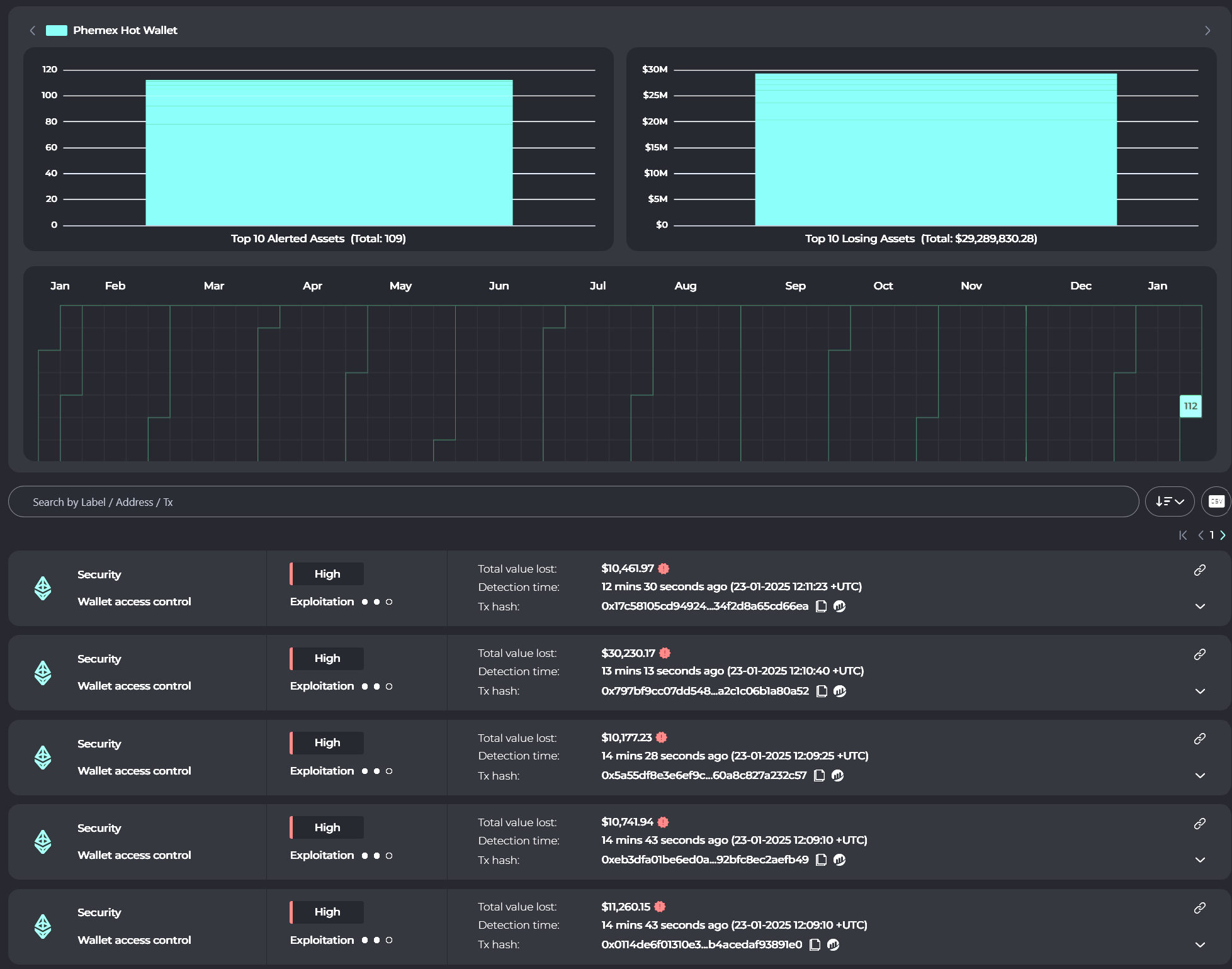
Task: Click Ethereum icon on the first alert row
Action: tap(43, 588)
